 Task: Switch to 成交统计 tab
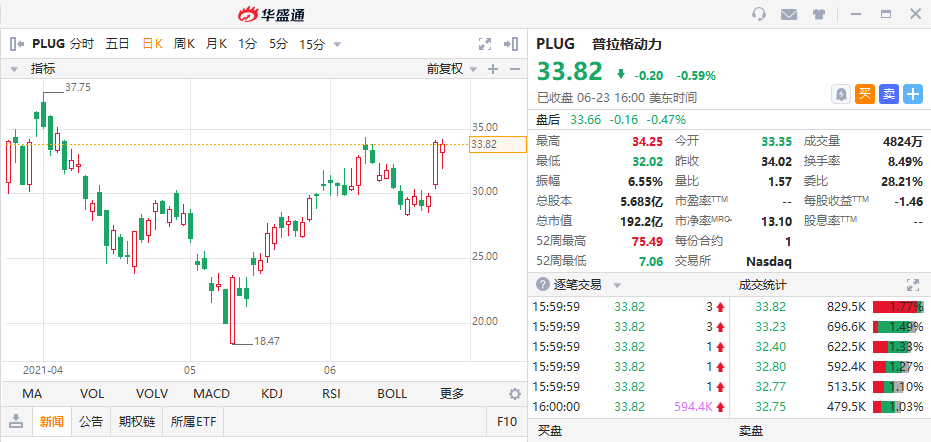[x=762, y=285]
